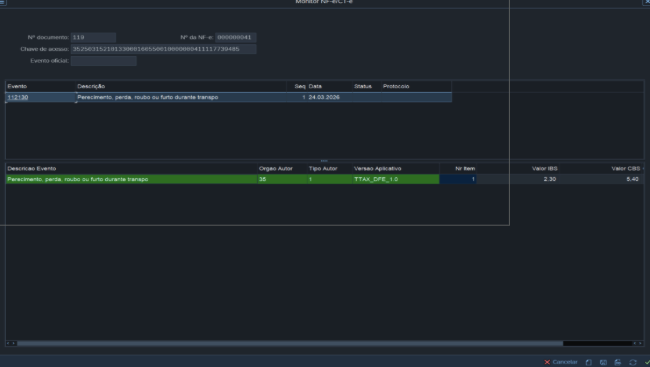
Task: Click the new document icon beside Cancelar
Action: point(588,362)
